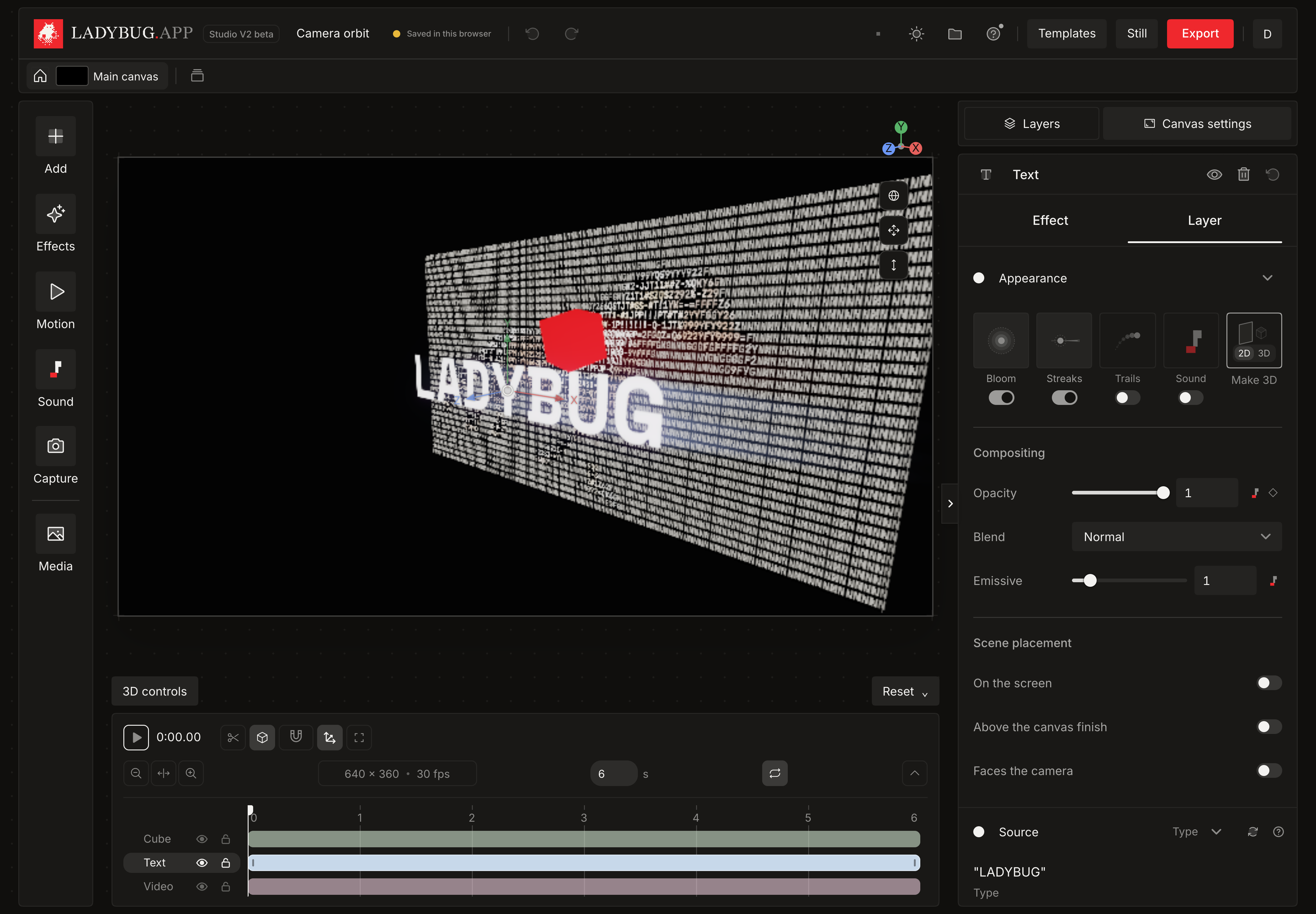Toggle light theme with sun icon
1316x914 pixels.
point(916,34)
